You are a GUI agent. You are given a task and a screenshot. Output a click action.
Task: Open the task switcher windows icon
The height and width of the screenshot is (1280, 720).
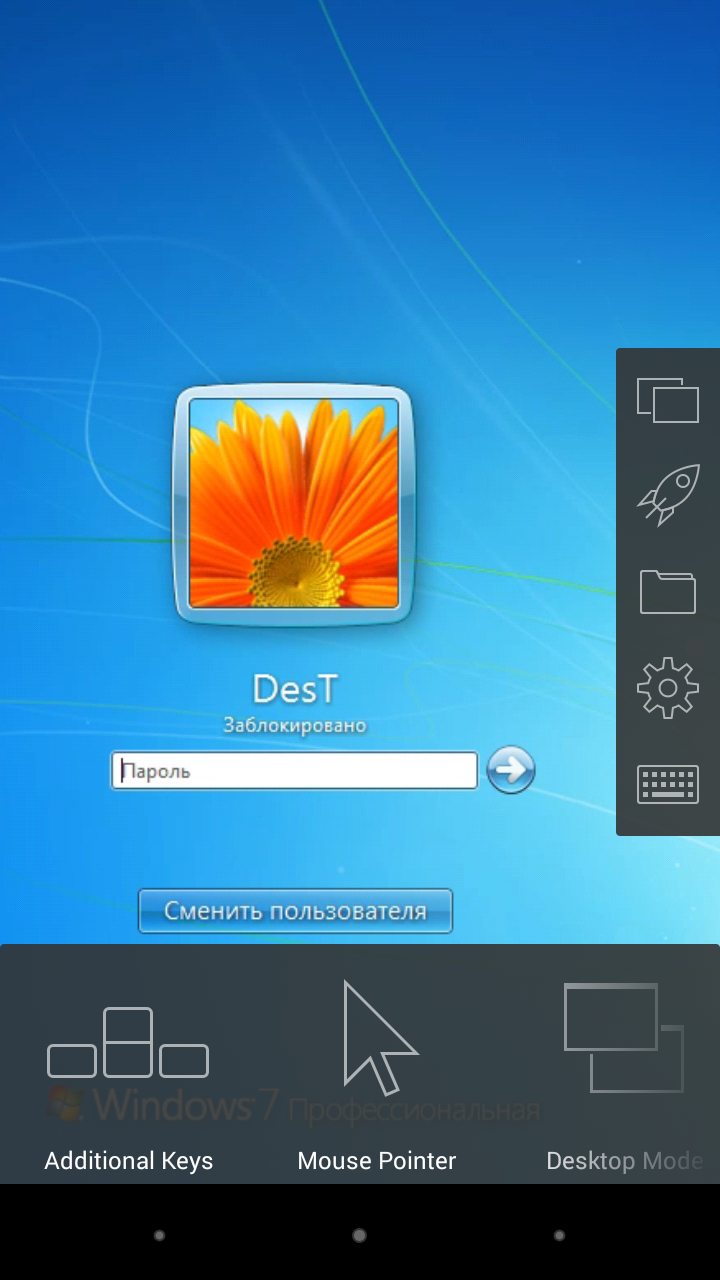click(668, 400)
